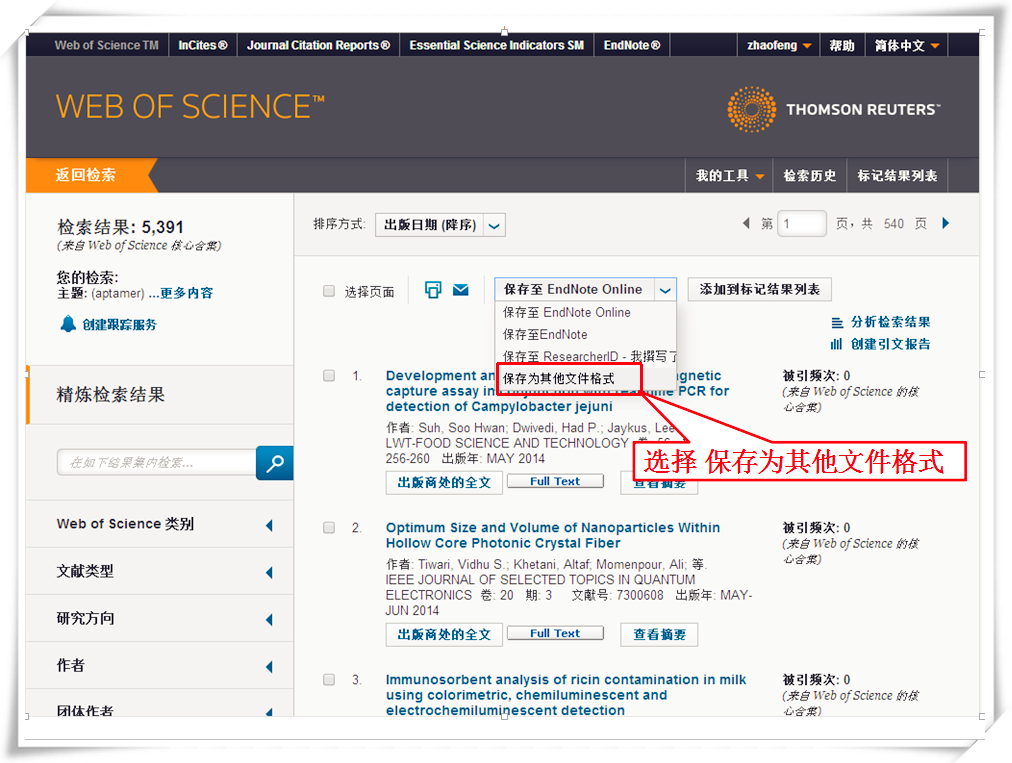Click the email envelope icon
This screenshot has width=1012, height=763.
[x=460, y=290]
